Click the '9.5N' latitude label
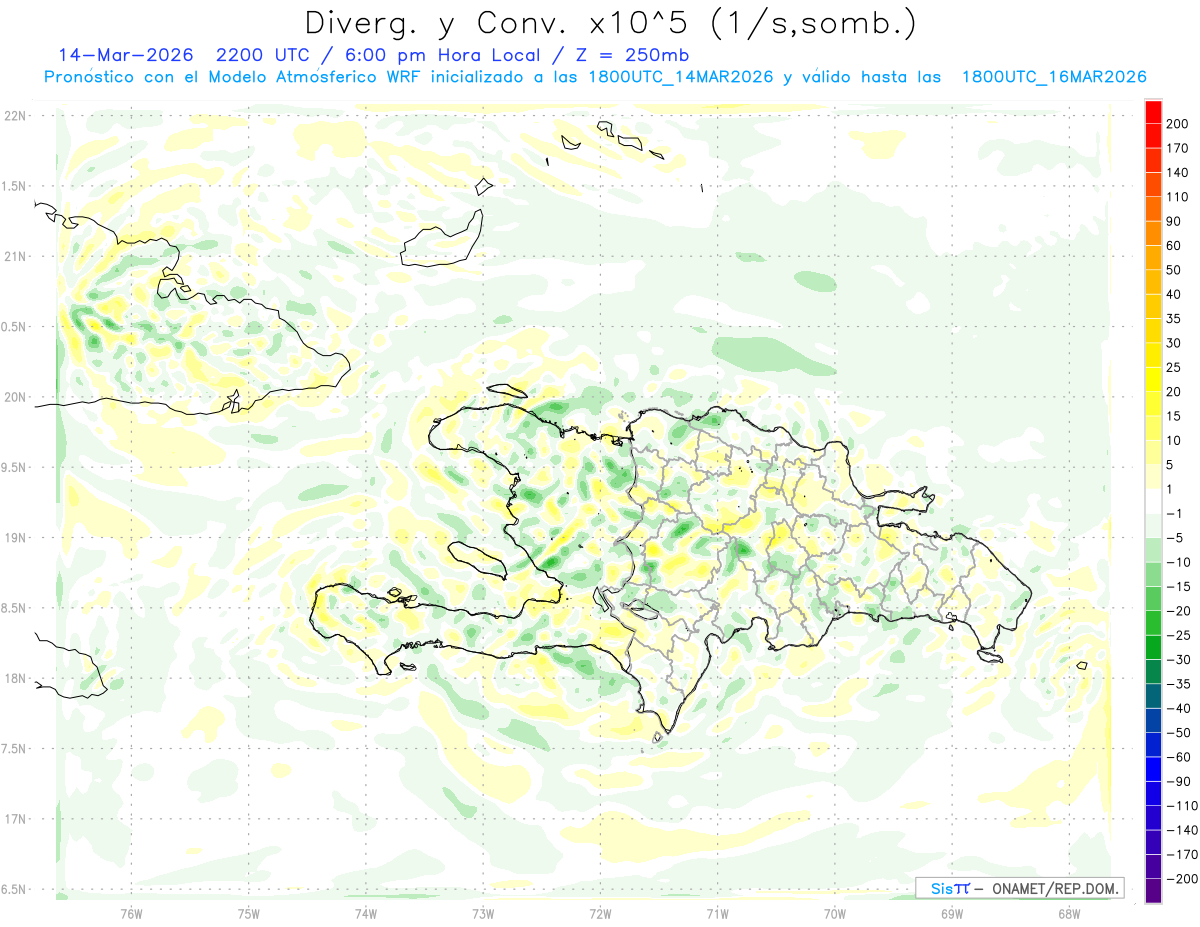 click(14, 467)
